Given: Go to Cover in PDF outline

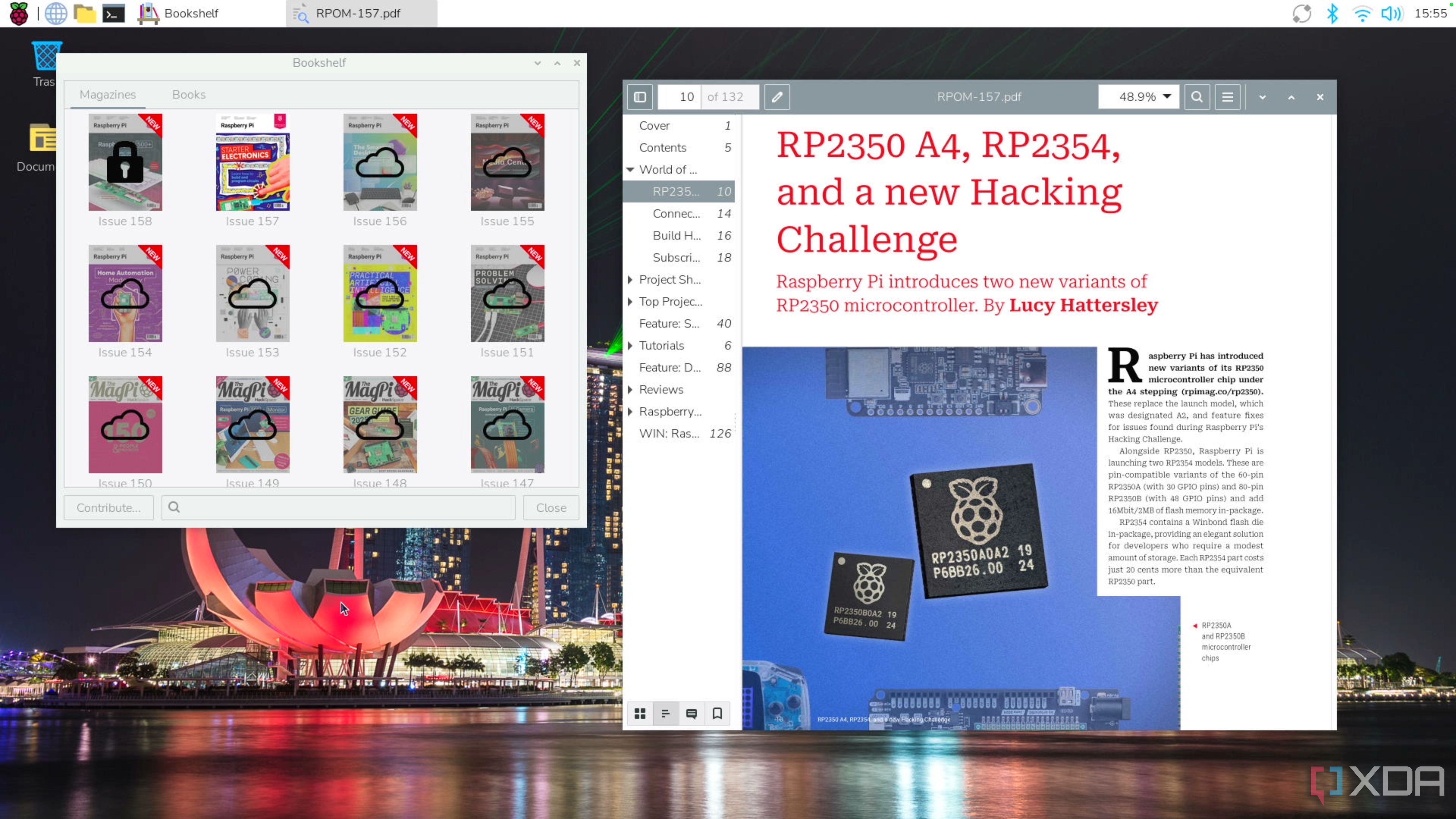Looking at the screenshot, I should [x=679, y=125].
